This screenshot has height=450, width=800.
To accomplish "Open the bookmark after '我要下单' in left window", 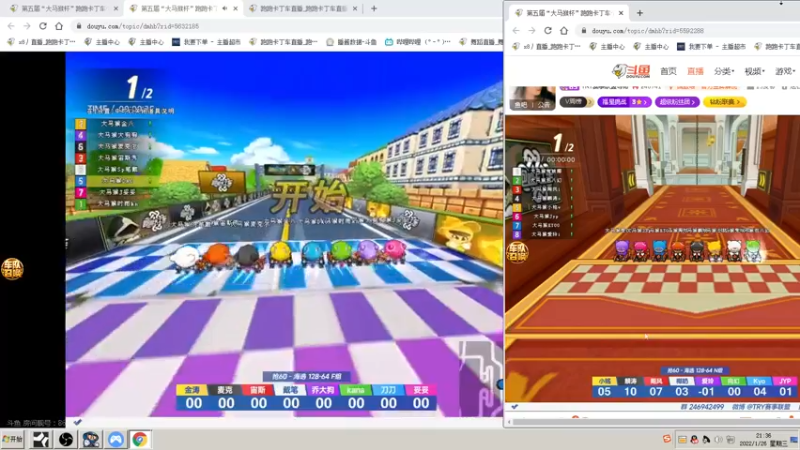I will pyautogui.click(x=283, y=42).
